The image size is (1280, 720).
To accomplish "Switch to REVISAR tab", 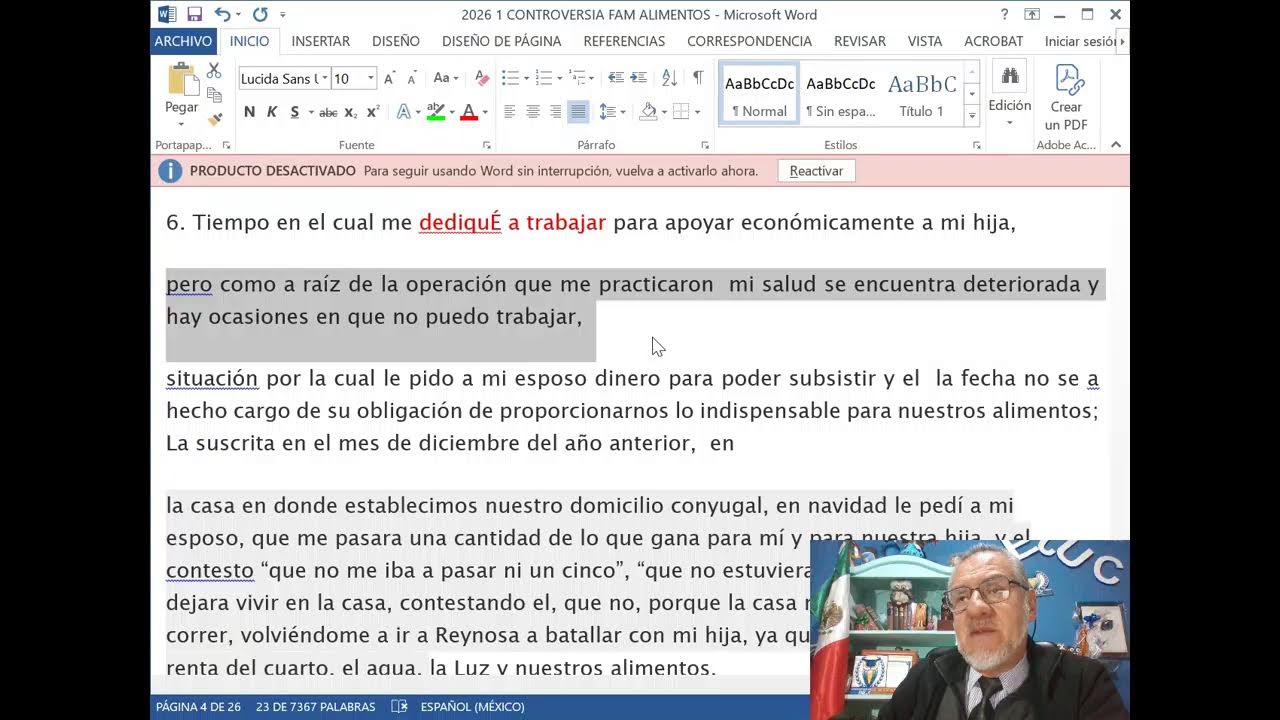I will pyautogui.click(x=860, y=41).
